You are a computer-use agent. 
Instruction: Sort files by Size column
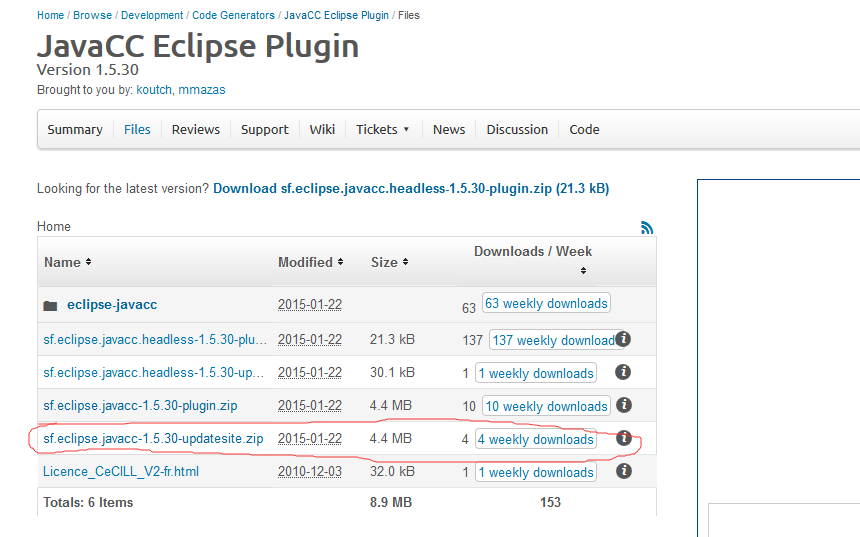pos(389,262)
